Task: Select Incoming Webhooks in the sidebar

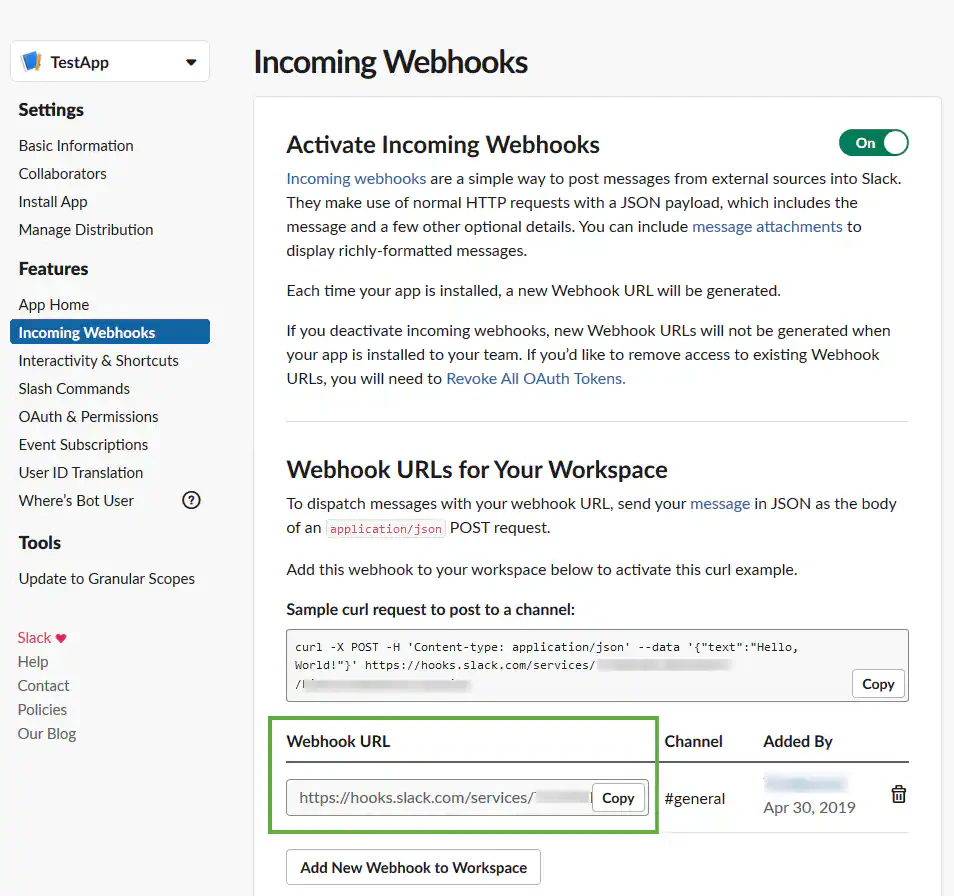Action: (110, 332)
